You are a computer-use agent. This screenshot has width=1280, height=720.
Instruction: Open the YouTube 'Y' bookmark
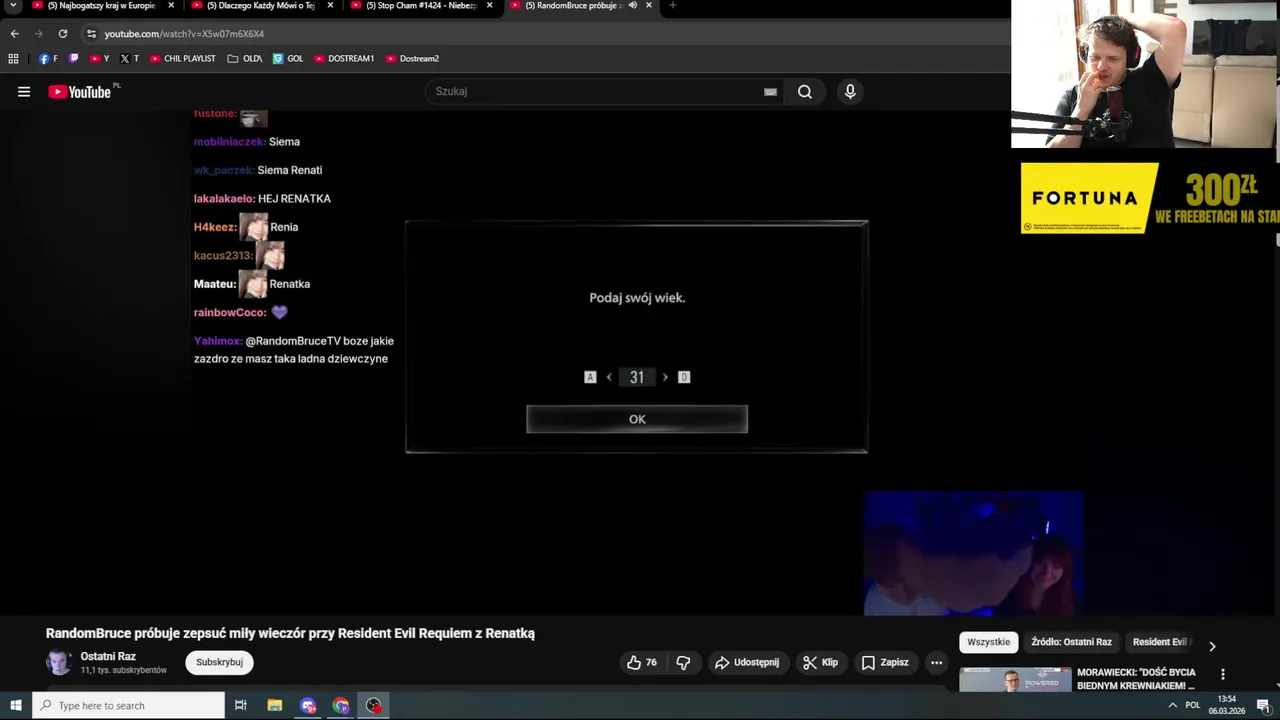(x=99, y=59)
